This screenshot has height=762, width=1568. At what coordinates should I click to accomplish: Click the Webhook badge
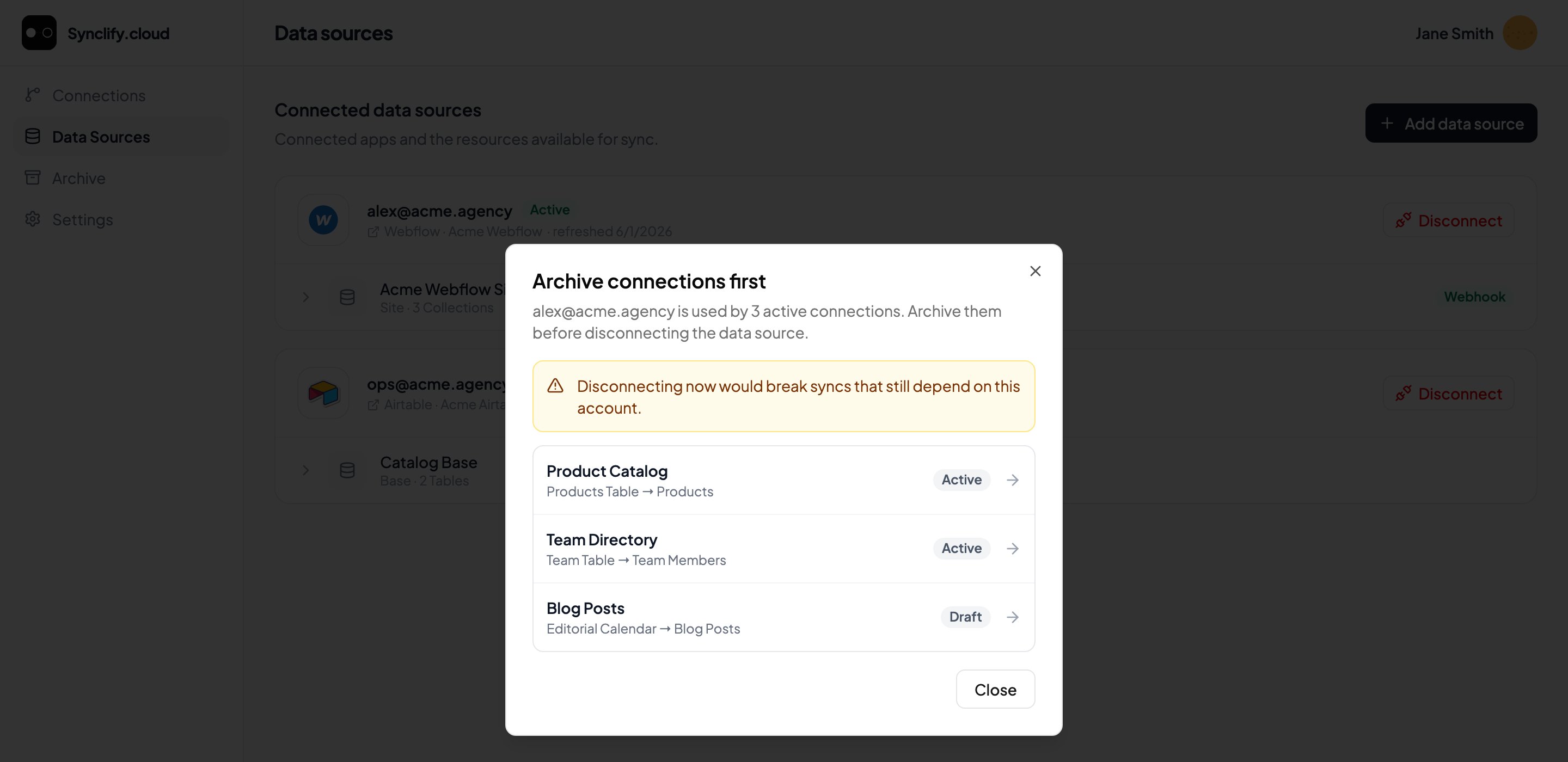(1474, 297)
